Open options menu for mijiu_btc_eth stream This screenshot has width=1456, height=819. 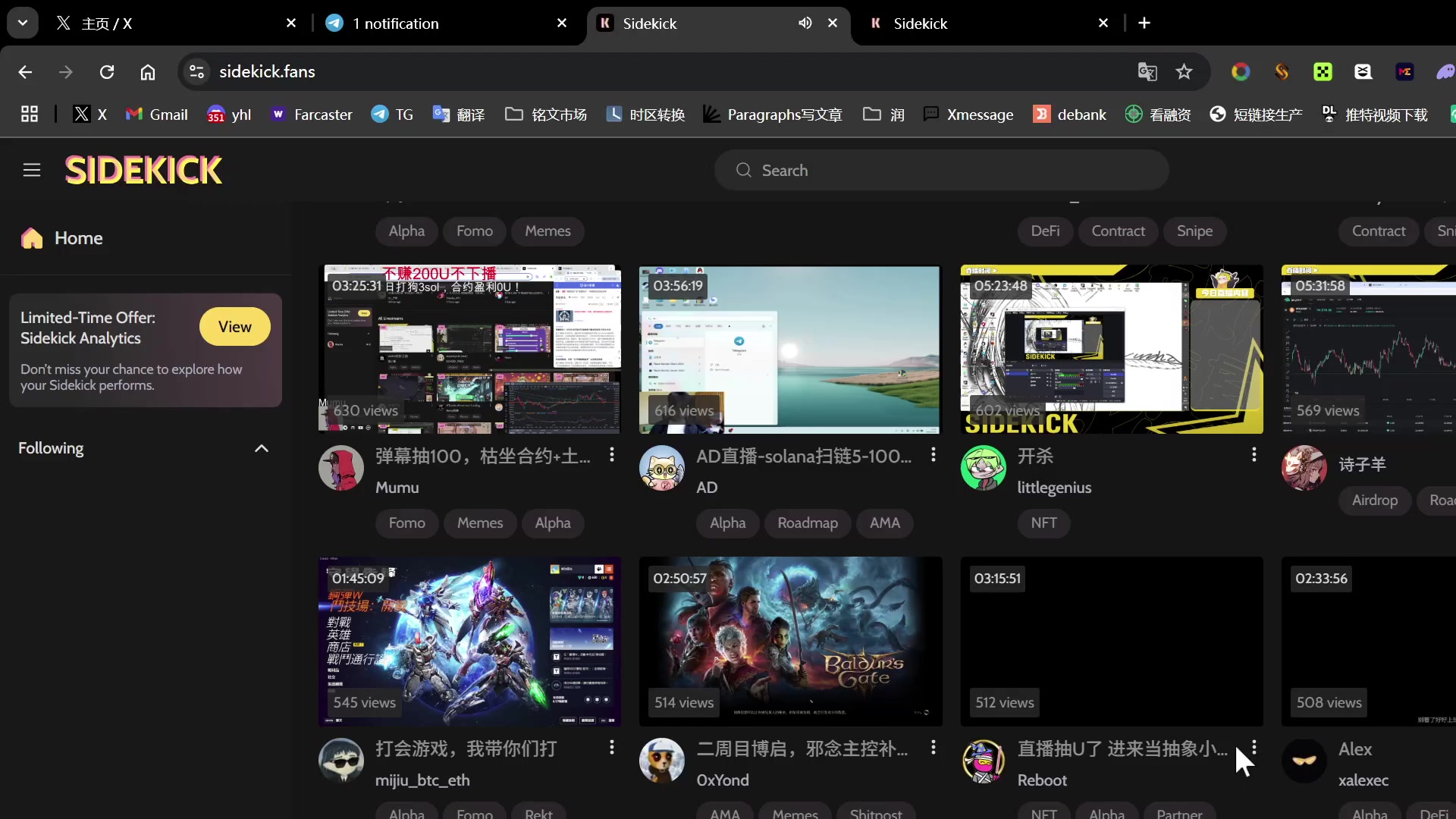tap(612, 748)
